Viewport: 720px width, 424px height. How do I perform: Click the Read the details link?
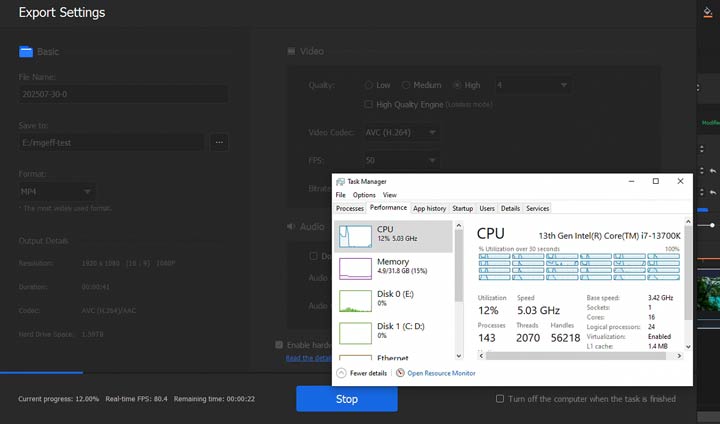308,358
